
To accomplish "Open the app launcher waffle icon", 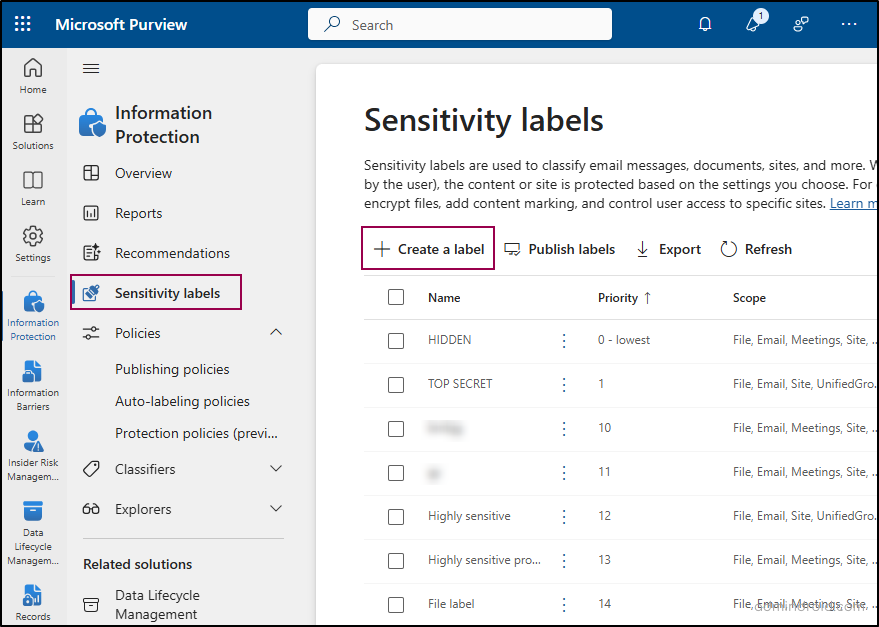I will click(23, 24).
